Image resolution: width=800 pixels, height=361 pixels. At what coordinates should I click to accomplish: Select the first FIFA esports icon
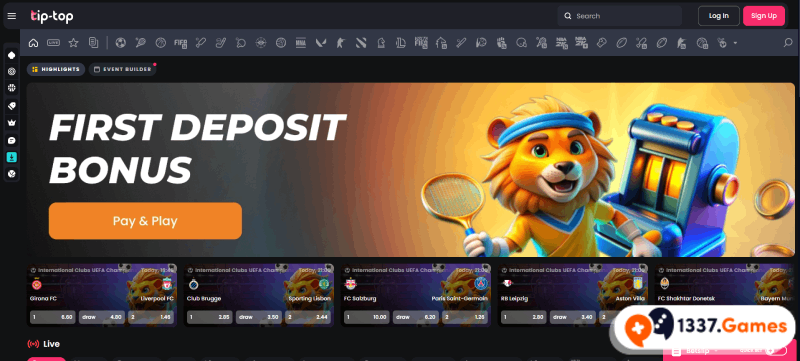pyautogui.click(x=181, y=43)
